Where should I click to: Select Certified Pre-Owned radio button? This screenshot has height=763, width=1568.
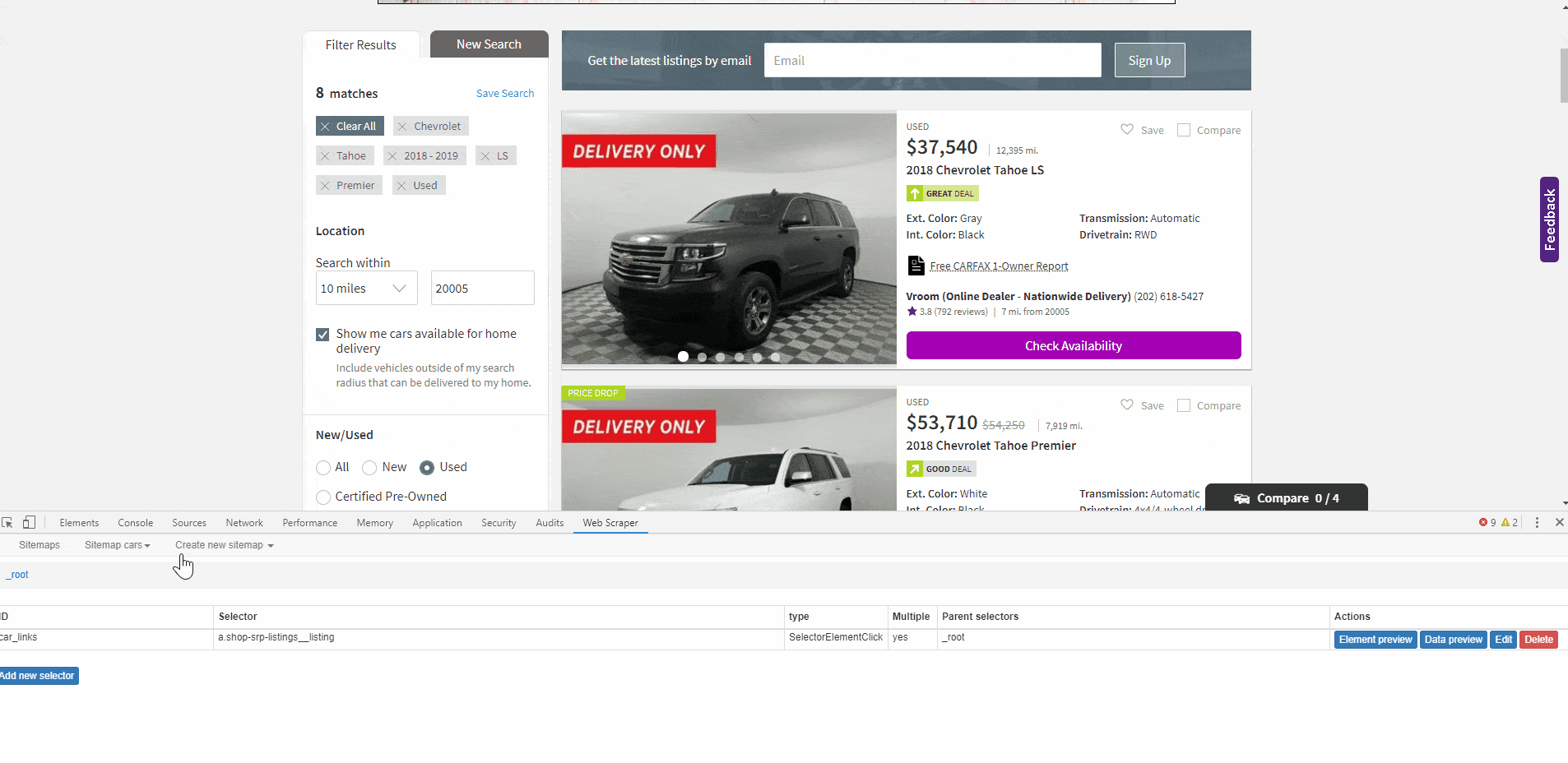pyautogui.click(x=323, y=497)
